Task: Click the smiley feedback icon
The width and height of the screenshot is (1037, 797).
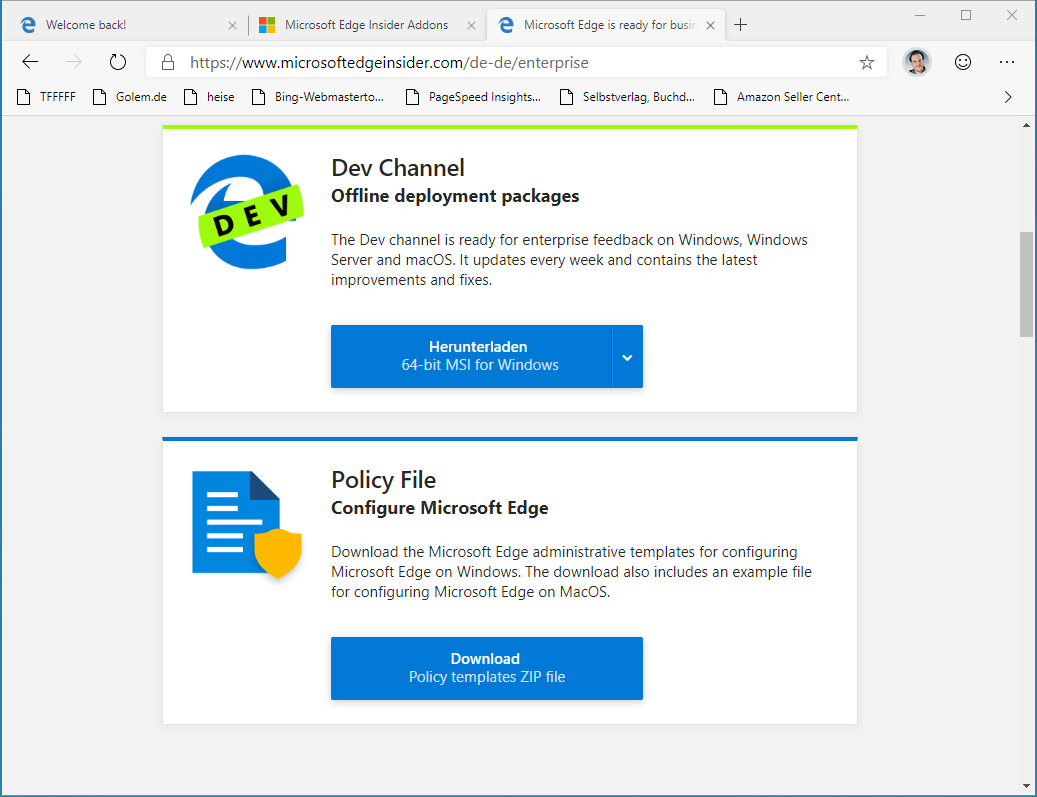Action: point(963,62)
